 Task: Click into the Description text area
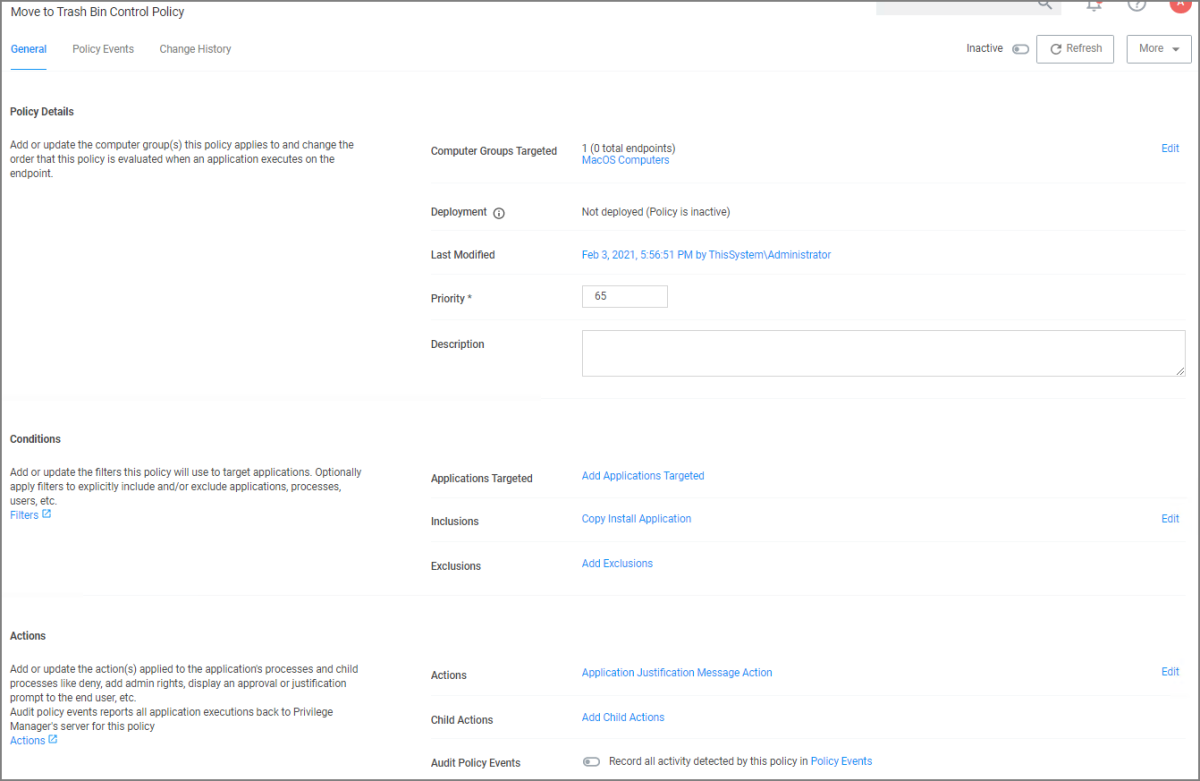pyautogui.click(x=883, y=354)
